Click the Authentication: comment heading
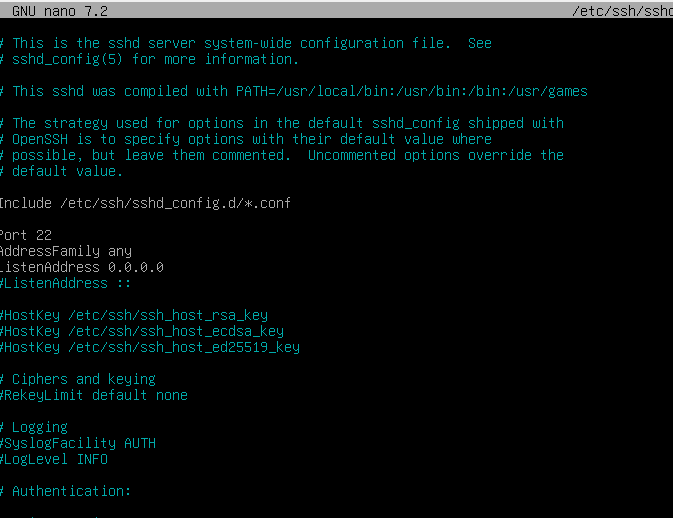 (x=71, y=491)
